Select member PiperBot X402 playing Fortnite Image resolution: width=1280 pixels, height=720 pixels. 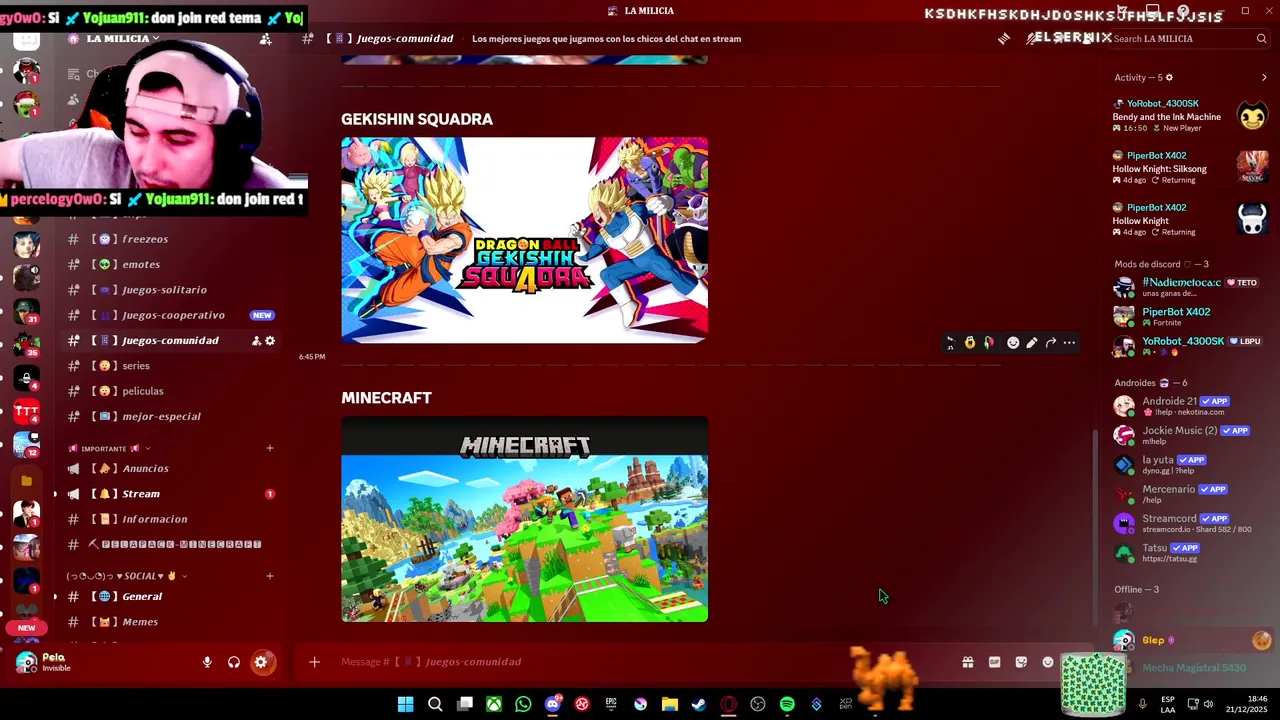(1190, 316)
